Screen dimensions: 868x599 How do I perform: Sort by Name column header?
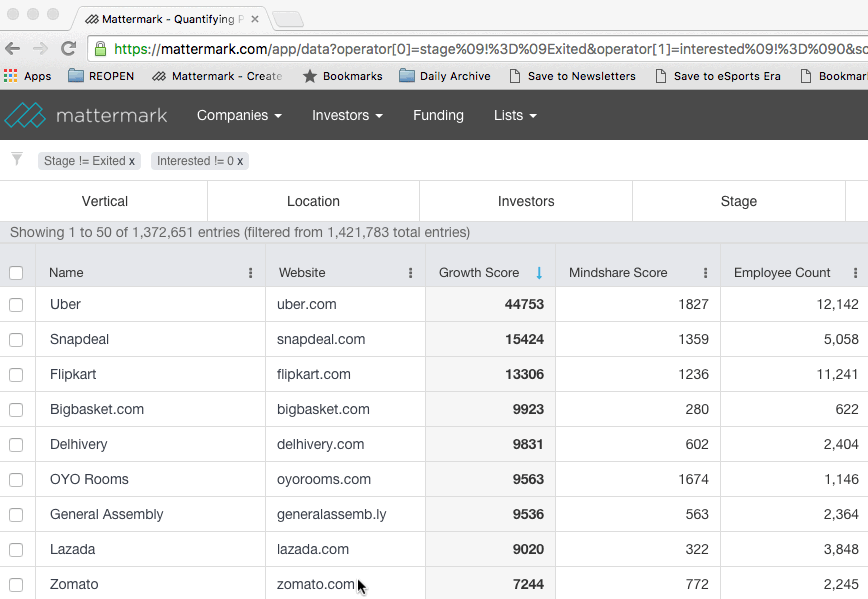click(x=66, y=272)
